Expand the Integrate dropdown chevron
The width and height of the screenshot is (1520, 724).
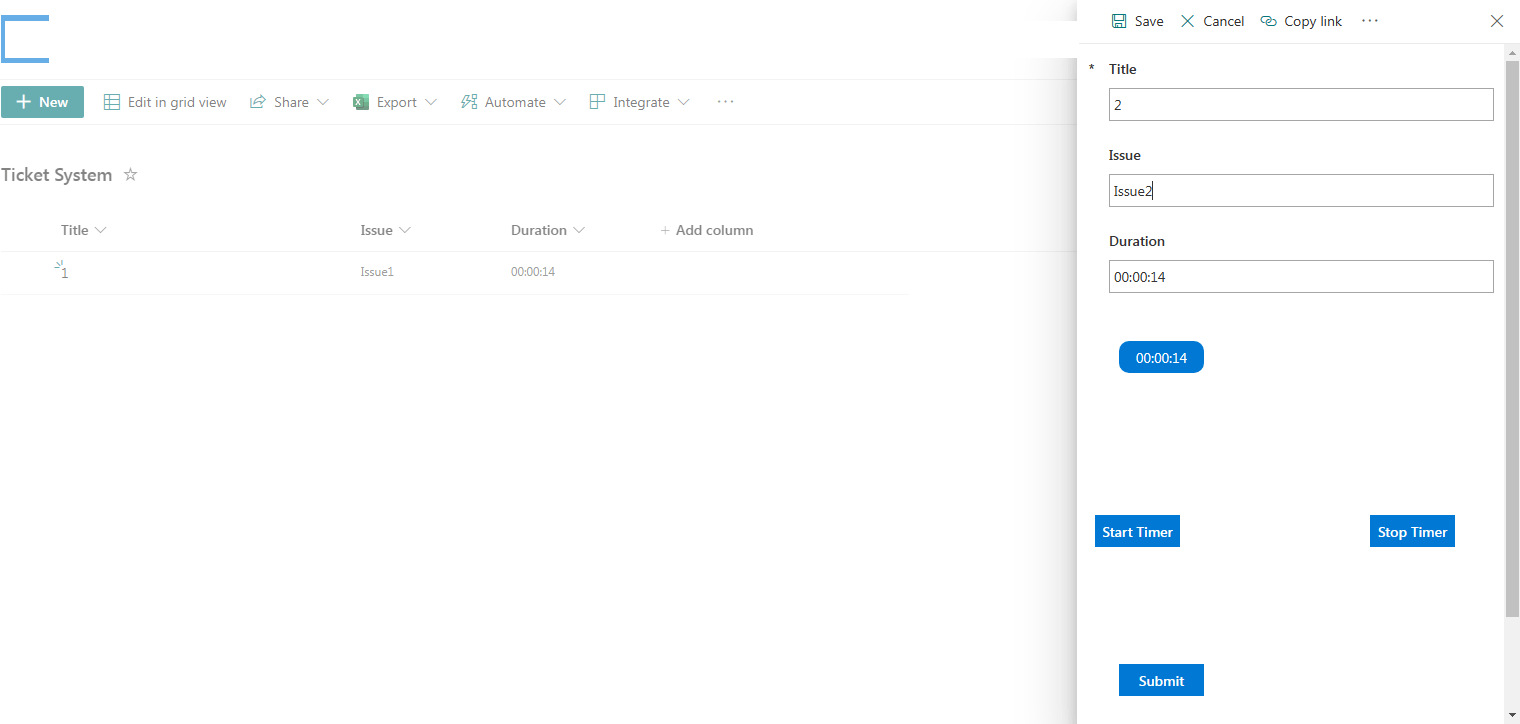coord(684,102)
